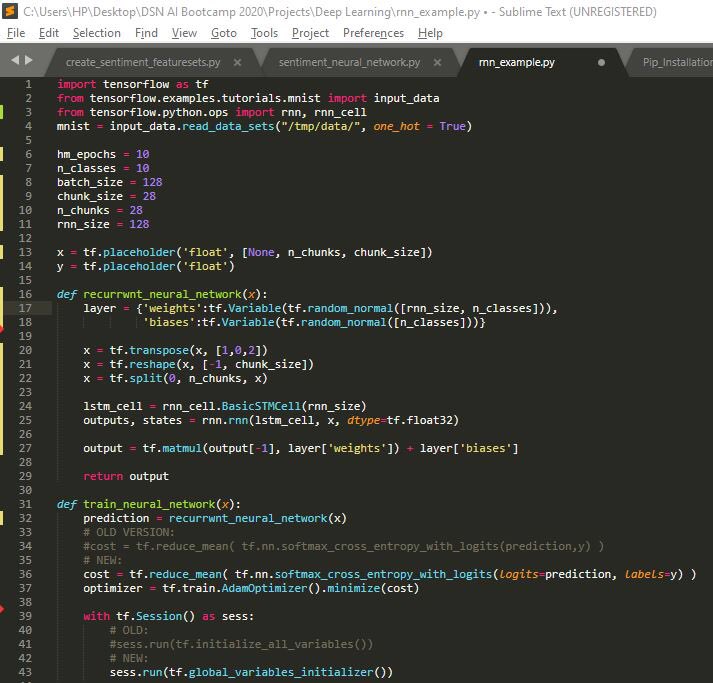Click 'hm_epochs' variable on line 6
Image resolution: width=713 pixels, height=683 pixels.
[86, 154]
